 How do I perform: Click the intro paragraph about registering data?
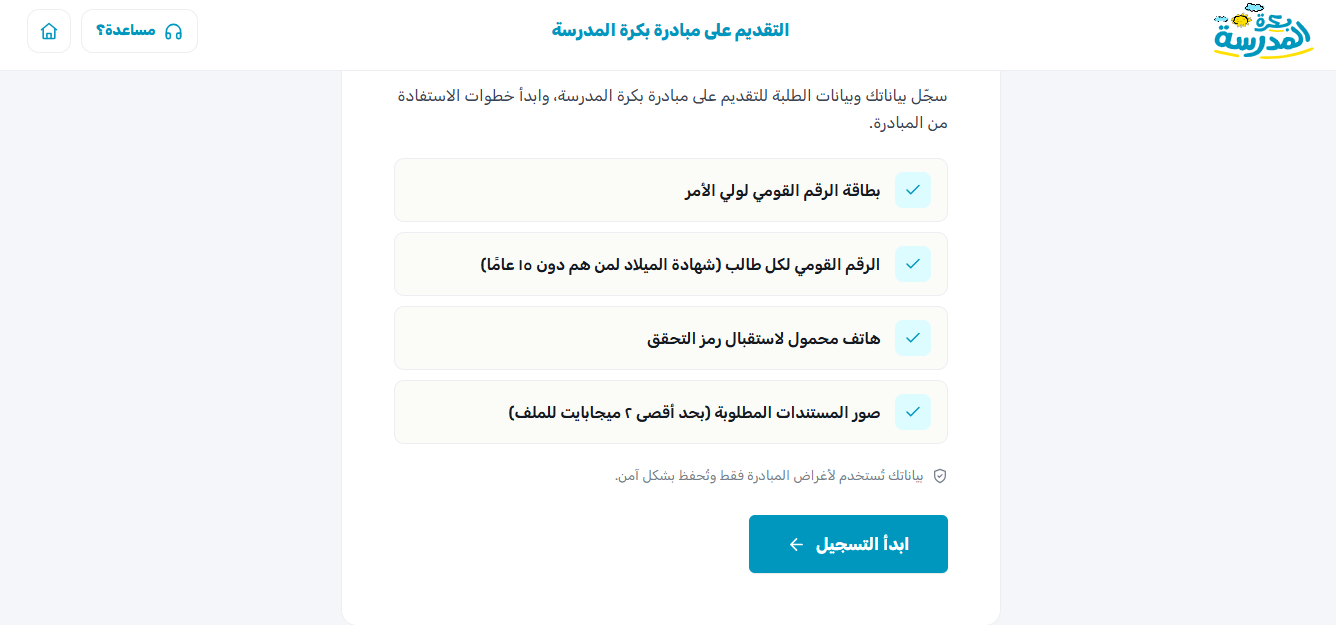coord(671,110)
